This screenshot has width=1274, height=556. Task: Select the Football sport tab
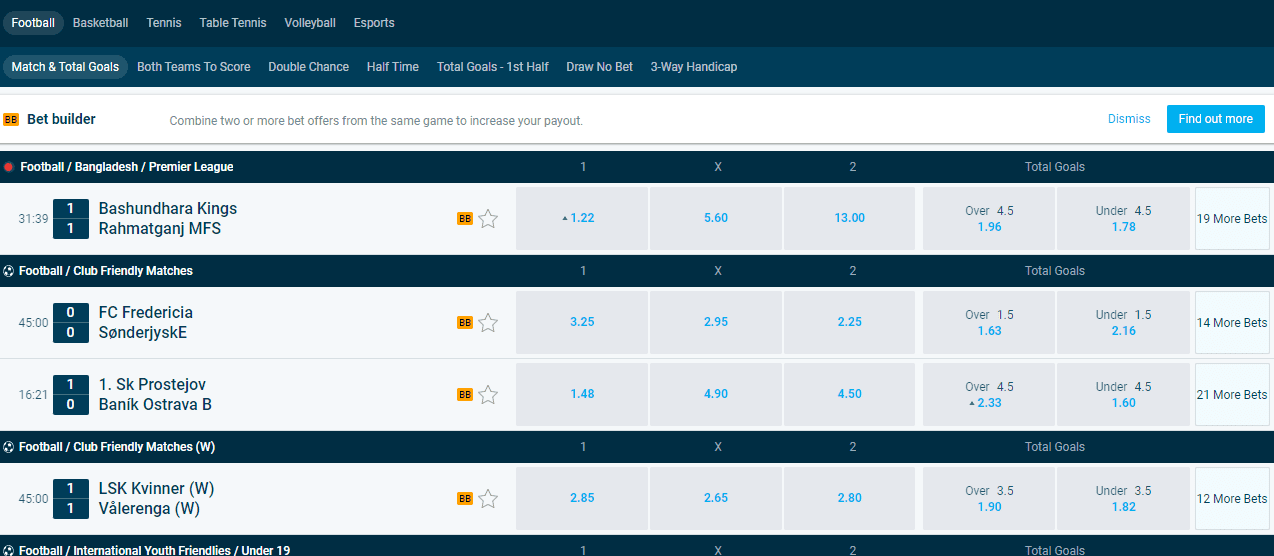(33, 23)
